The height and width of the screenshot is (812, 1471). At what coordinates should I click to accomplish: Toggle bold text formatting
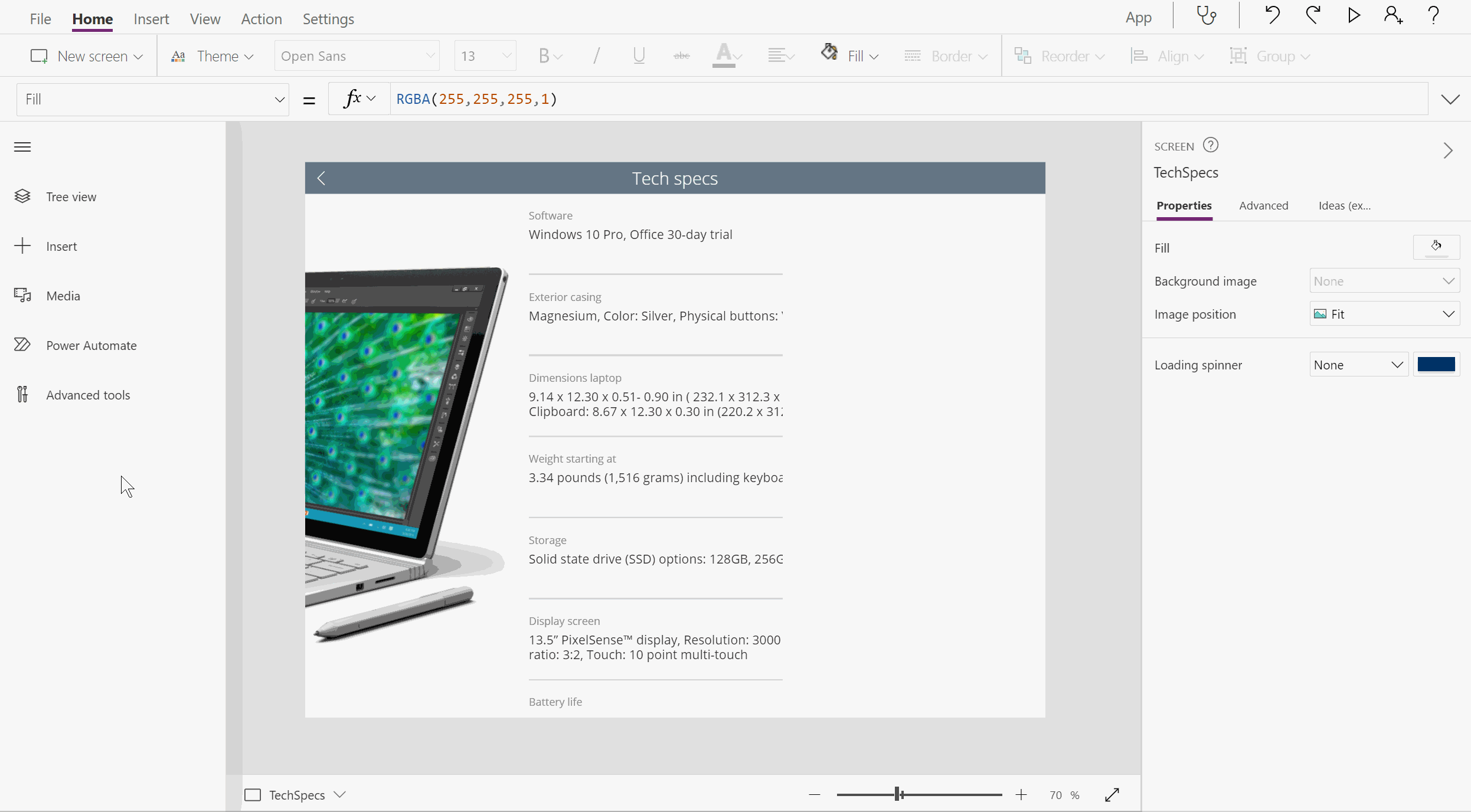(x=548, y=55)
